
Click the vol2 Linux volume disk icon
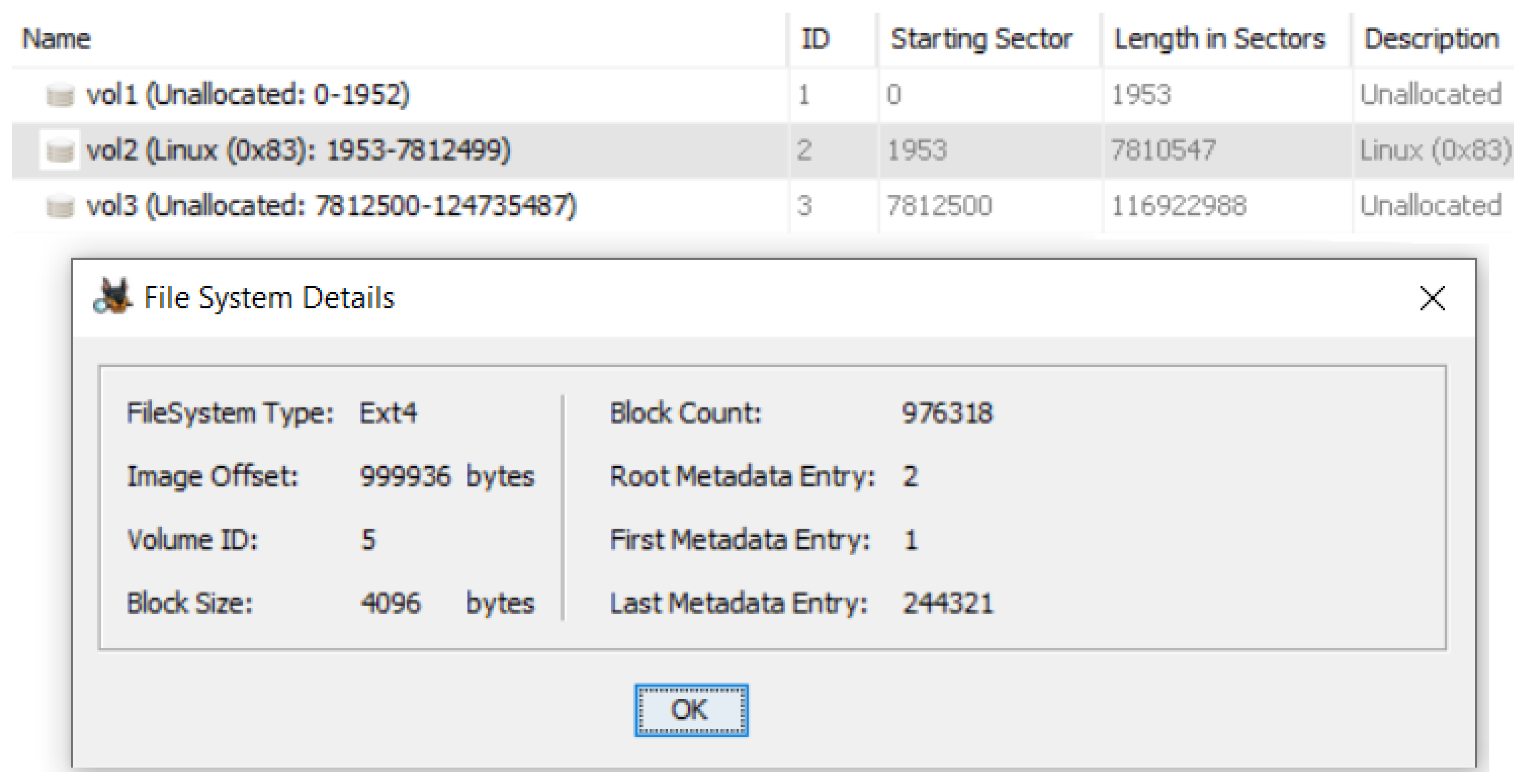(x=60, y=151)
